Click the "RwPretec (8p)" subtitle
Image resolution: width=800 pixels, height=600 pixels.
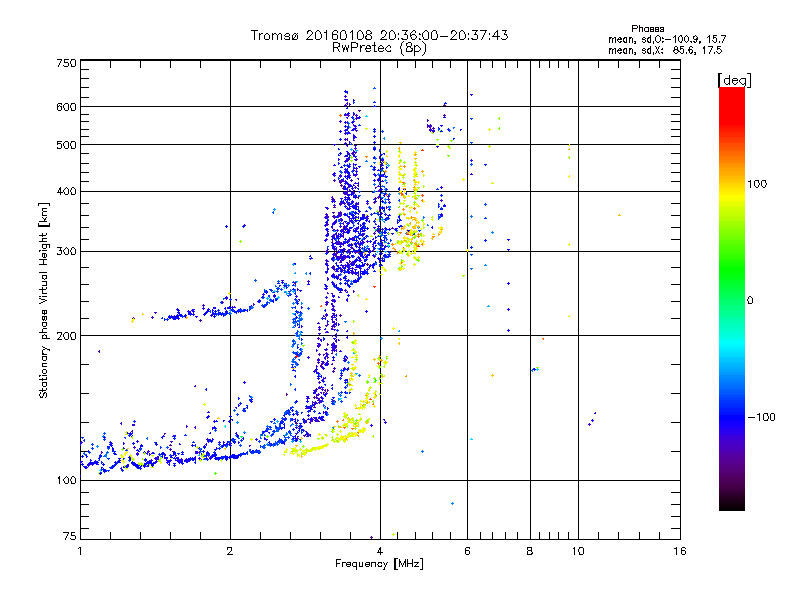[379, 48]
